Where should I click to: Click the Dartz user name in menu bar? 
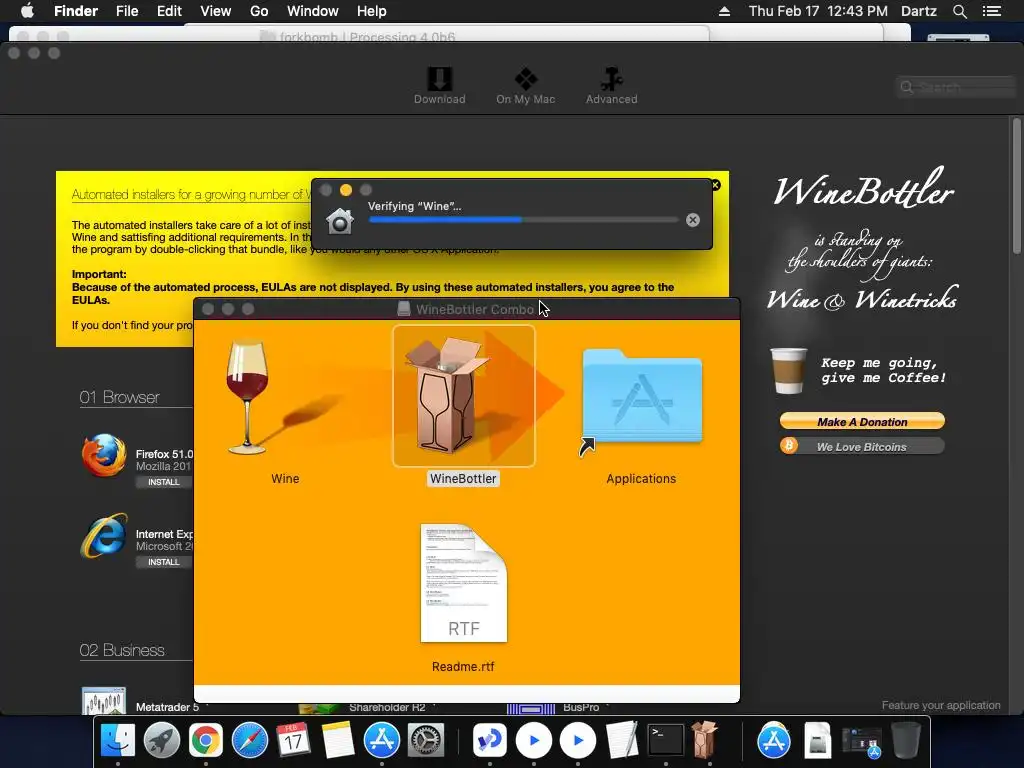[919, 11]
